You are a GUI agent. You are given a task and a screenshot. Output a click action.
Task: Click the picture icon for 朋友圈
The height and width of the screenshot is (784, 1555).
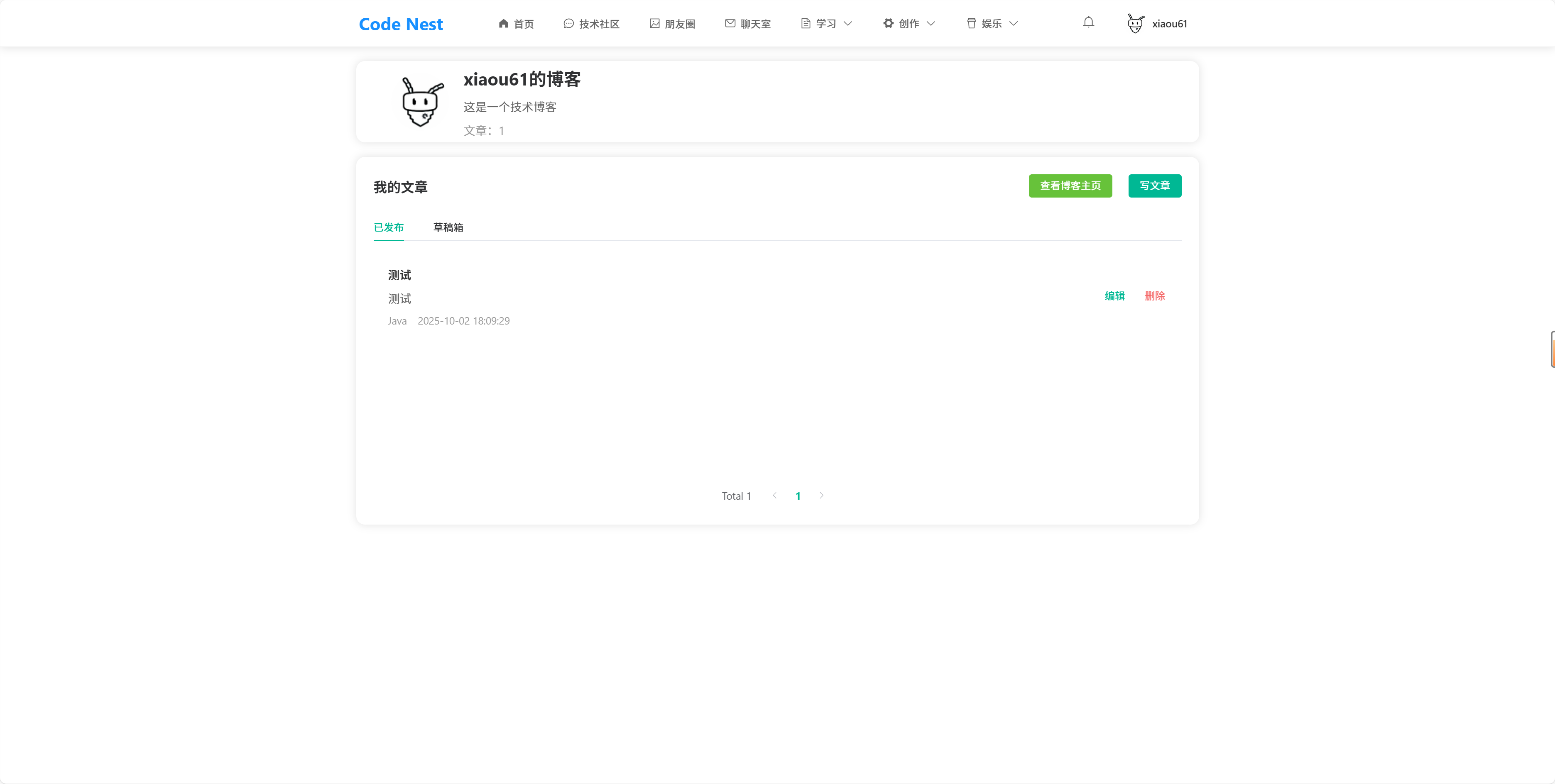pos(654,24)
